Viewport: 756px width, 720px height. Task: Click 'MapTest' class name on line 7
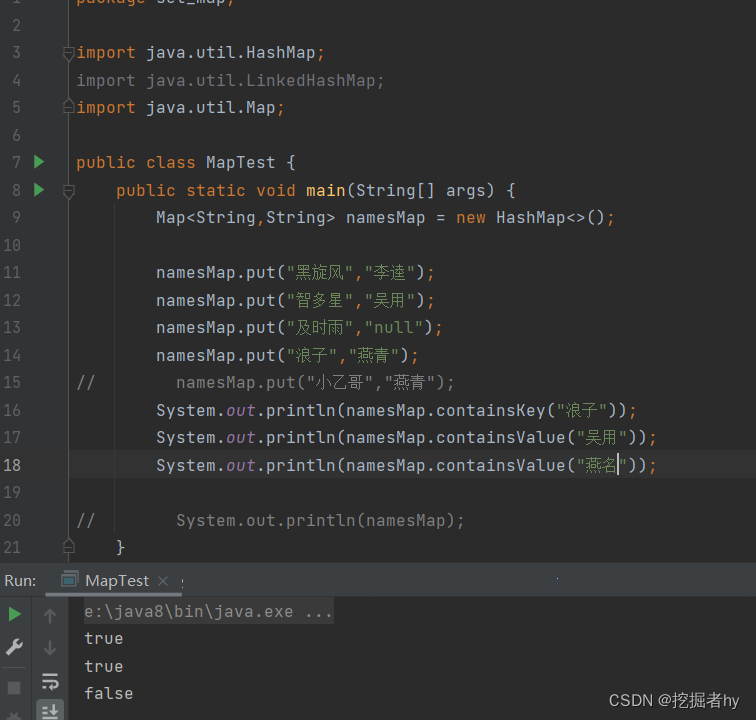pyautogui.click(x=241, y=163)
